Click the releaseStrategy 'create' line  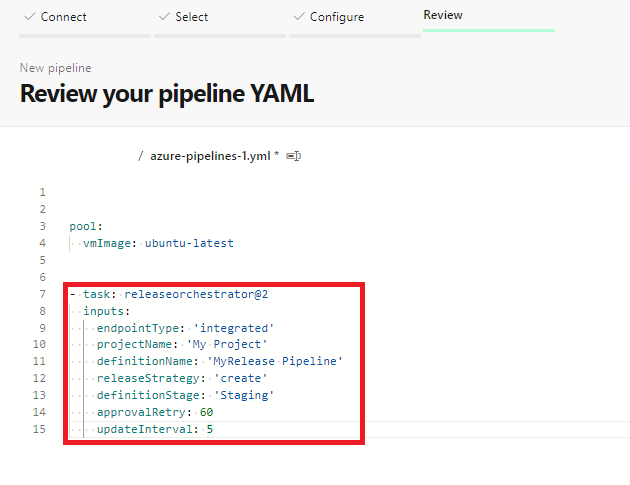[182, 379]
